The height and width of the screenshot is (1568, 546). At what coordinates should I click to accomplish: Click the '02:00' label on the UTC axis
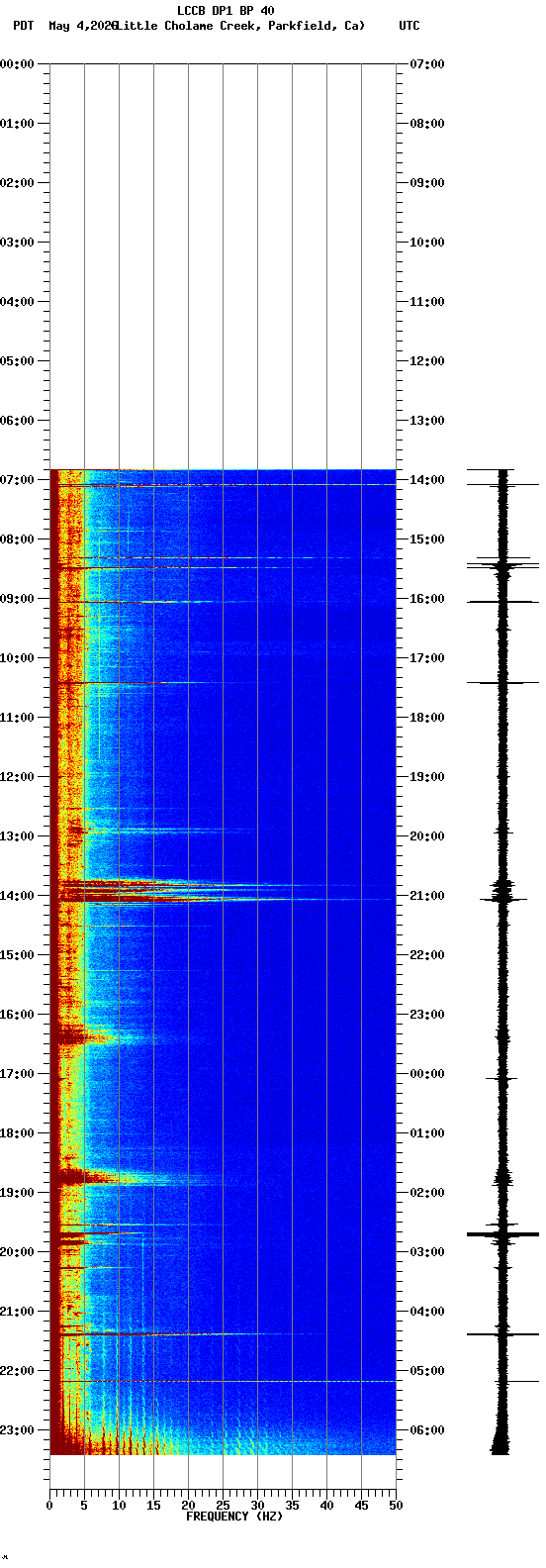click(x=427, y=1193)
